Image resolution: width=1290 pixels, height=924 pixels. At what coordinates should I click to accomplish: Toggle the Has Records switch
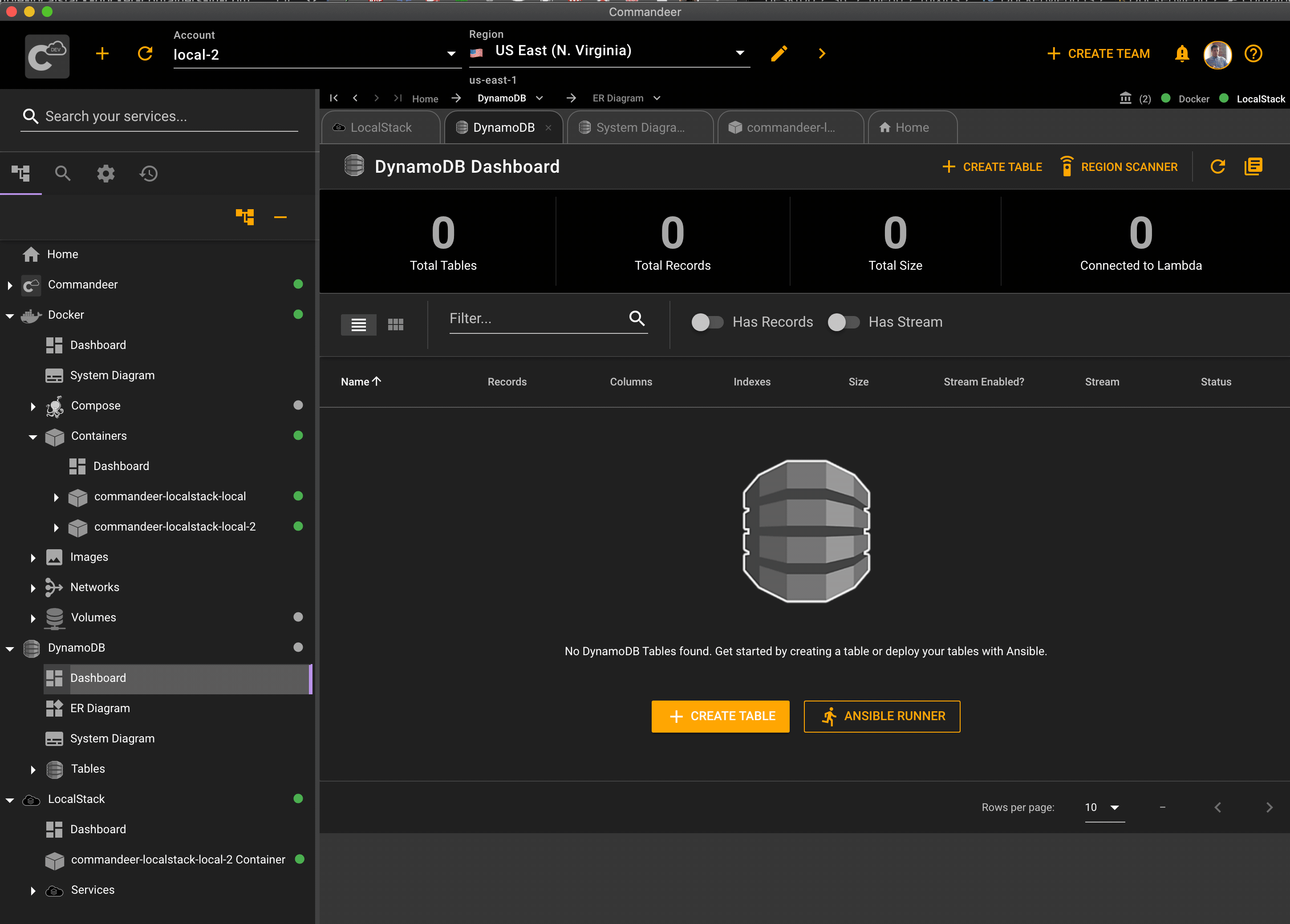[x=707, y=322]
